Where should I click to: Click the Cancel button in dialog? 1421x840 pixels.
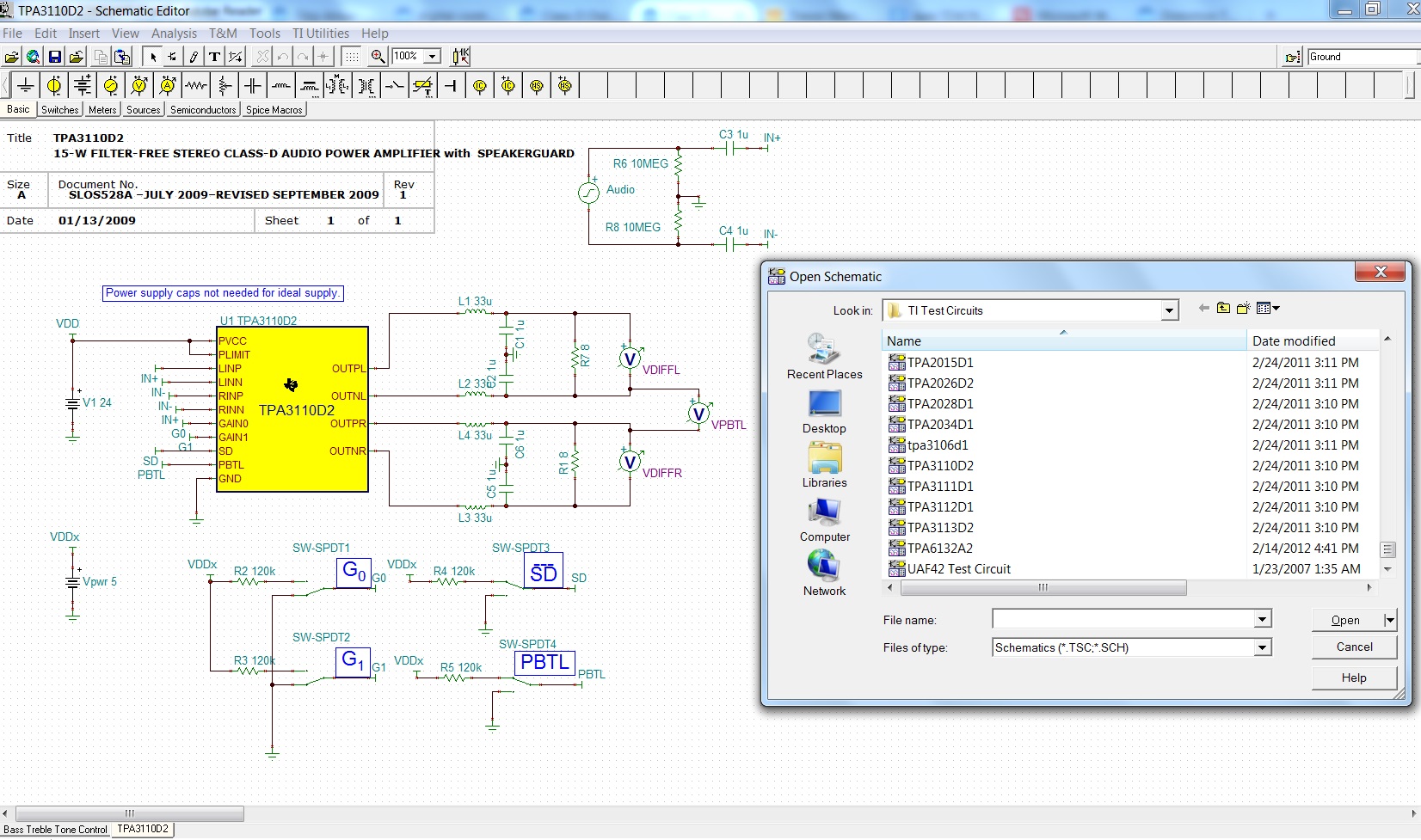click(x=1354, y=647)
